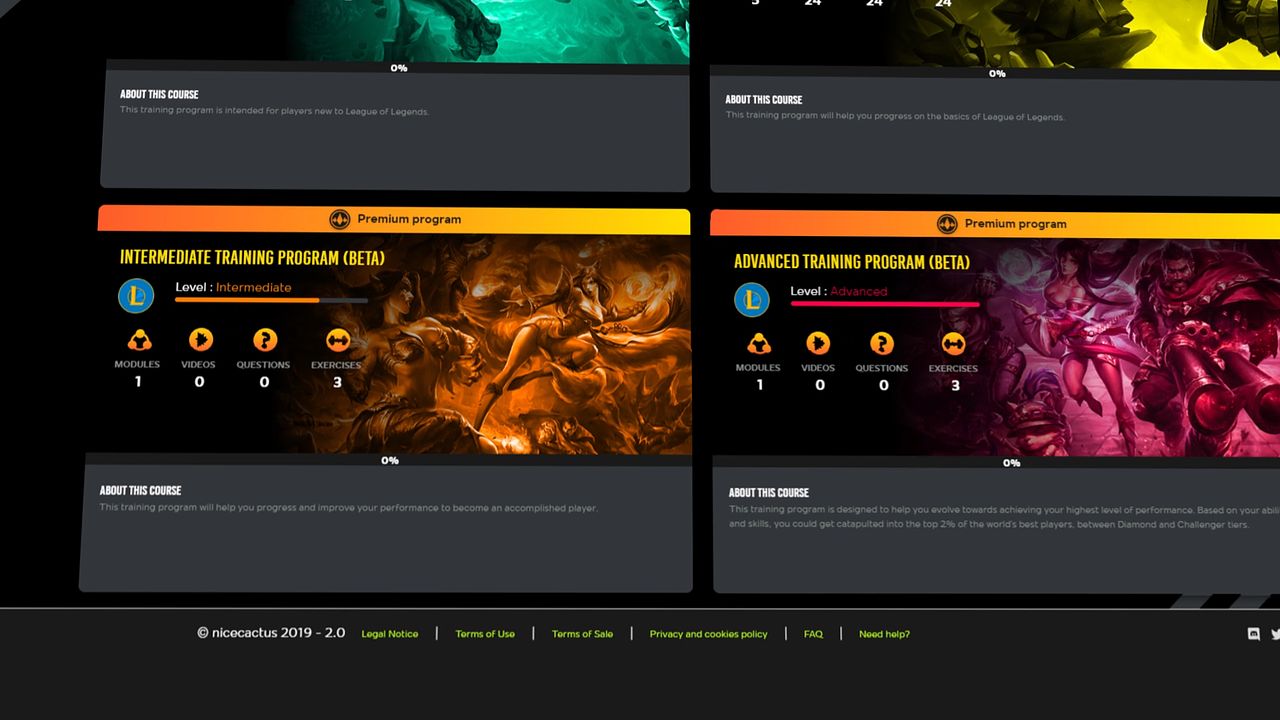The height and width of the screenshot is (720, 1280).
Task: Click the Modules icon in Intermediate program
Action: coord(139,340)
